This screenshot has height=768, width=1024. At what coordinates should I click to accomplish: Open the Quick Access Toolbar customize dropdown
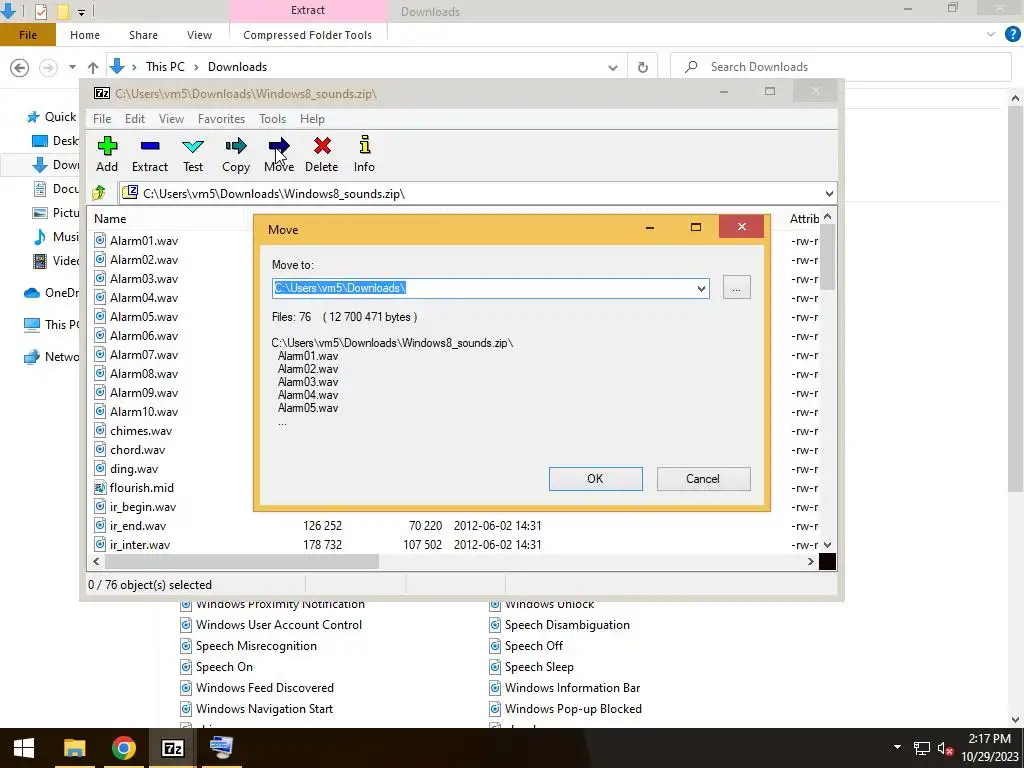81,12
